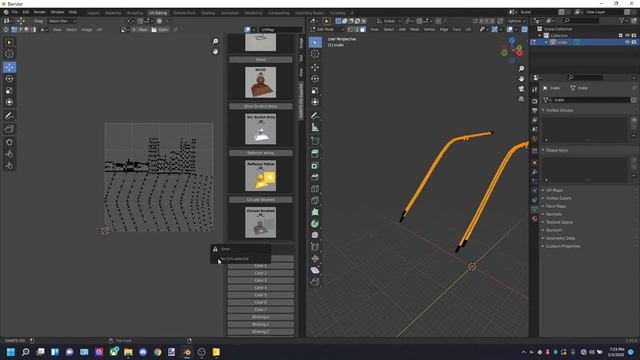Image resolution: width=640 pixels, height=360 pixels.
Task: Select the Reflector Yellow material thumbnail
Action: coord(260,176)
